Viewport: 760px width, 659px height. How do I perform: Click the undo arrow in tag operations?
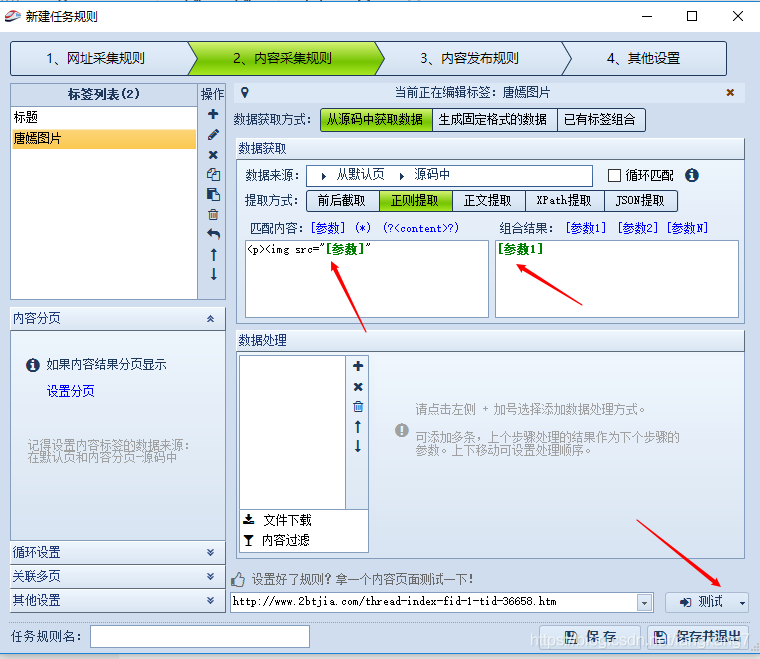pos(213,234)
